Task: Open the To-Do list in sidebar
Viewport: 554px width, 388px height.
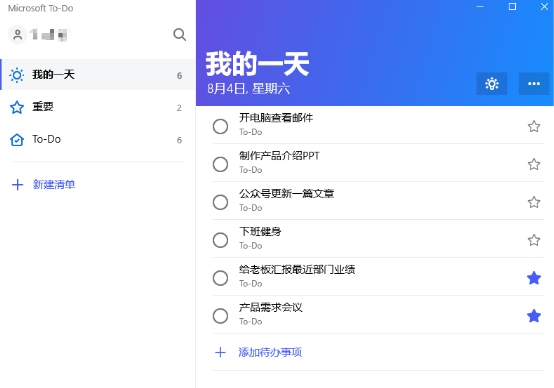Action: tap(98, 140)
